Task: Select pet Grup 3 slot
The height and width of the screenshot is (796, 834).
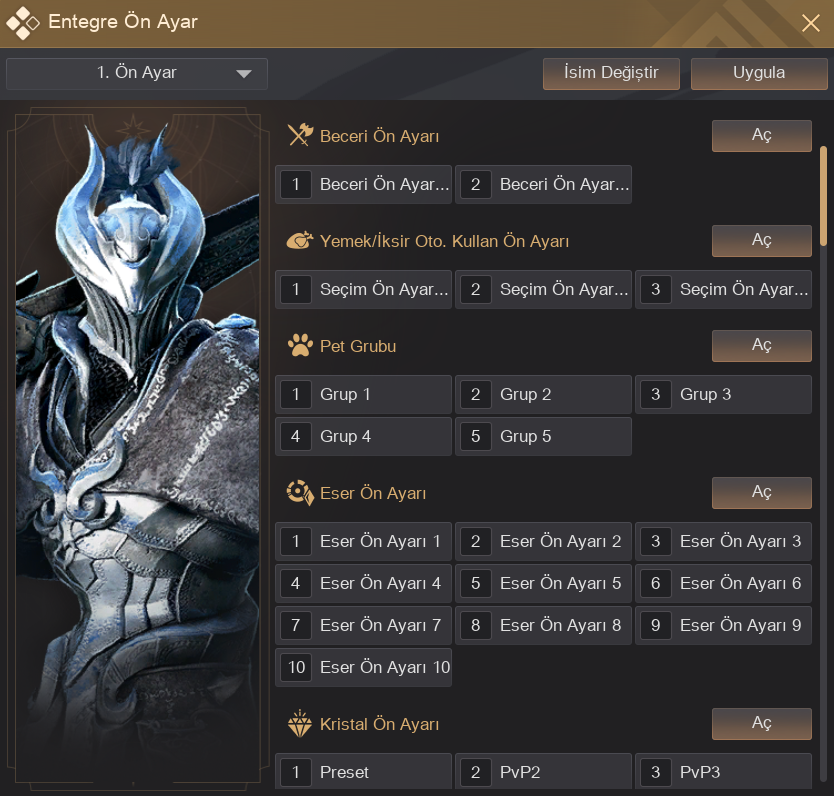Action: pyautogui.click(x=723, y=394)
